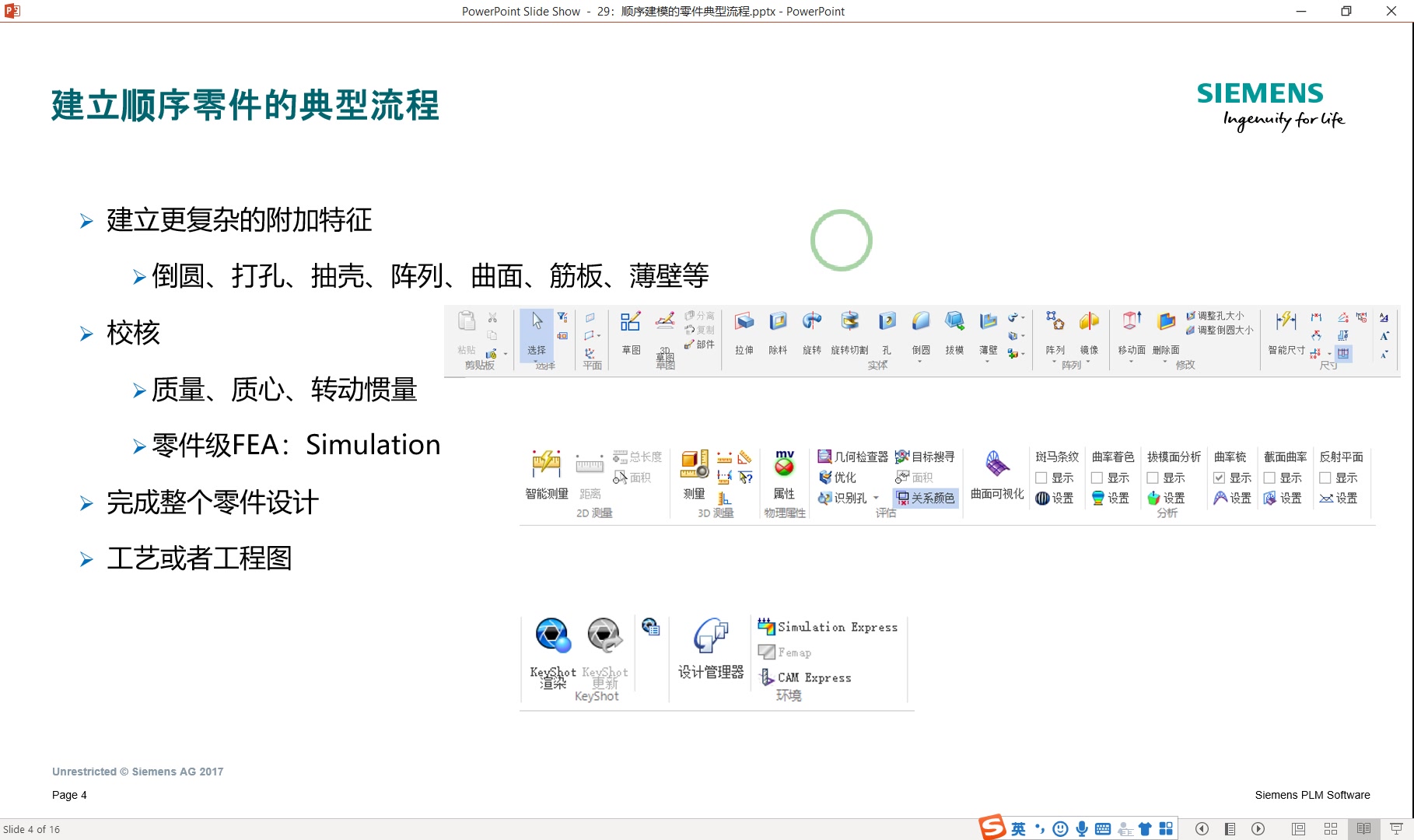Click the Sogou input method logo
This screenshot has height=840, width=1414.
[x=992, y=827]
